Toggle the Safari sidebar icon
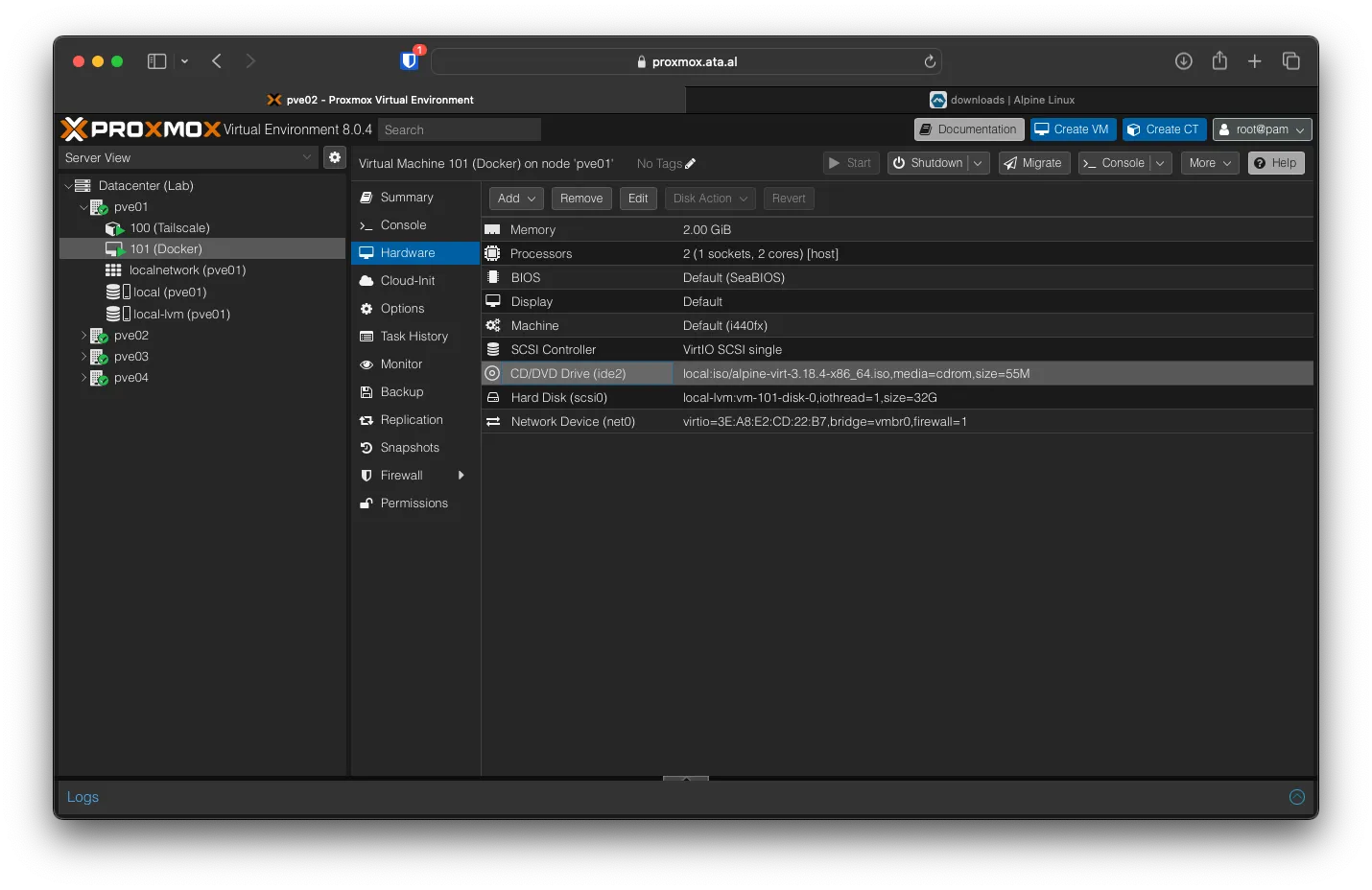 point(156,61)
